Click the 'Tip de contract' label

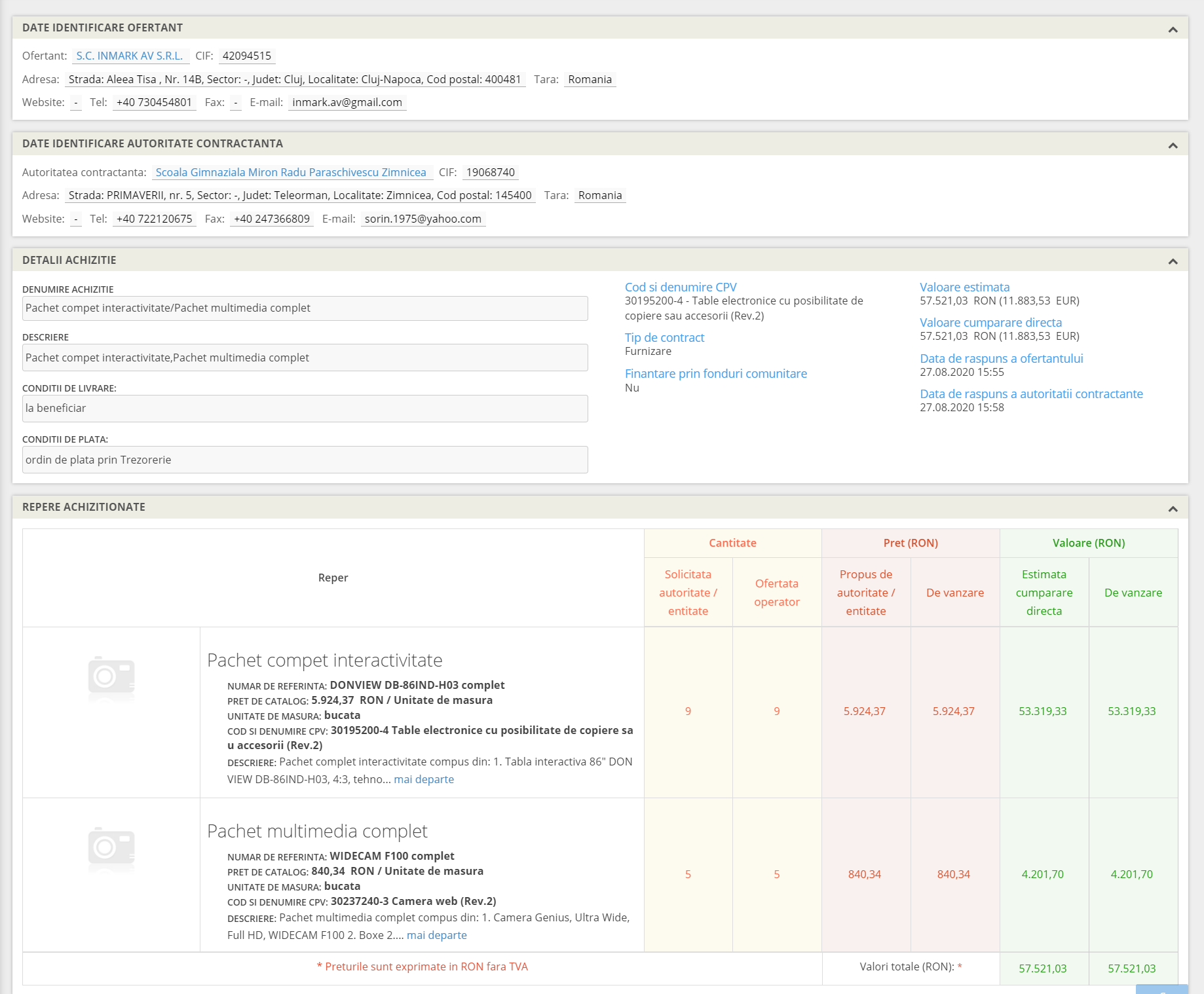coord(664,338)
